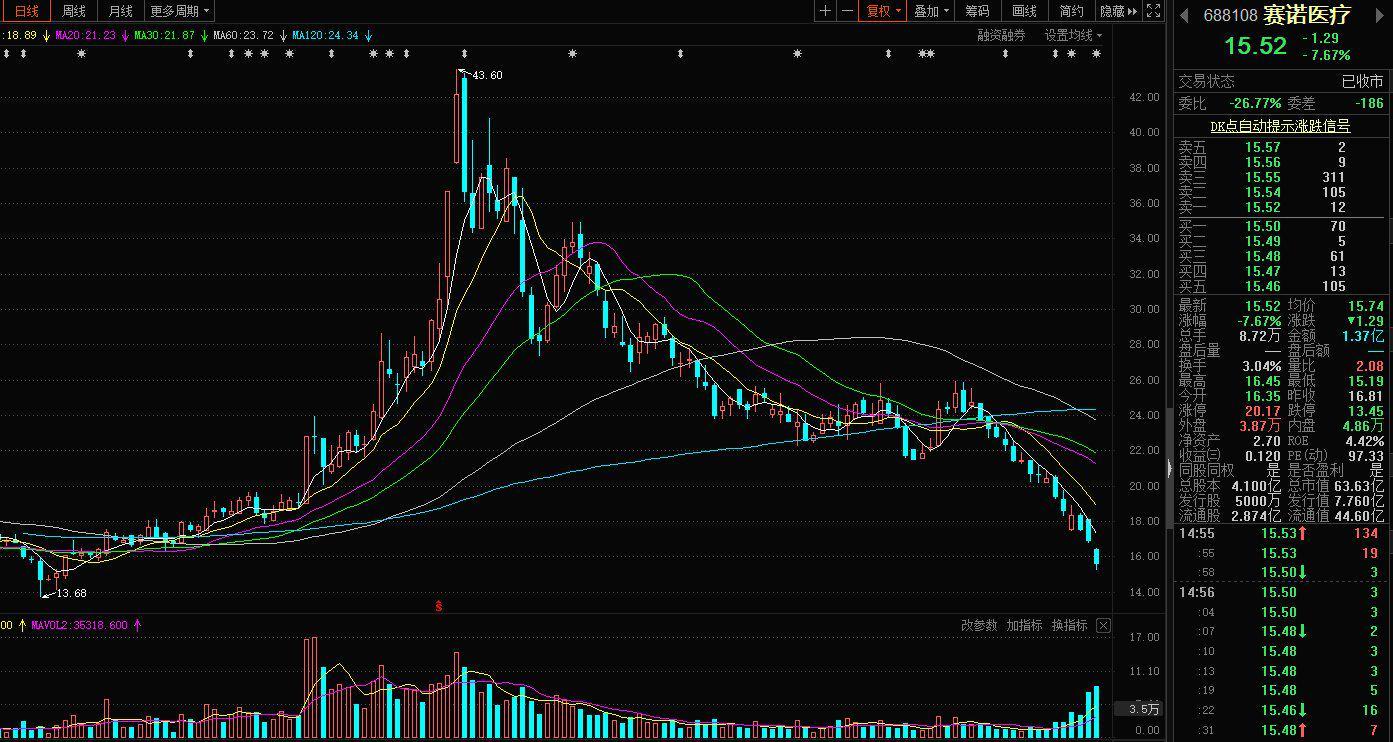Click 43.60 high price label
Image resolution: width=1393 pixels, height=742 pixels.
[488, 75]
